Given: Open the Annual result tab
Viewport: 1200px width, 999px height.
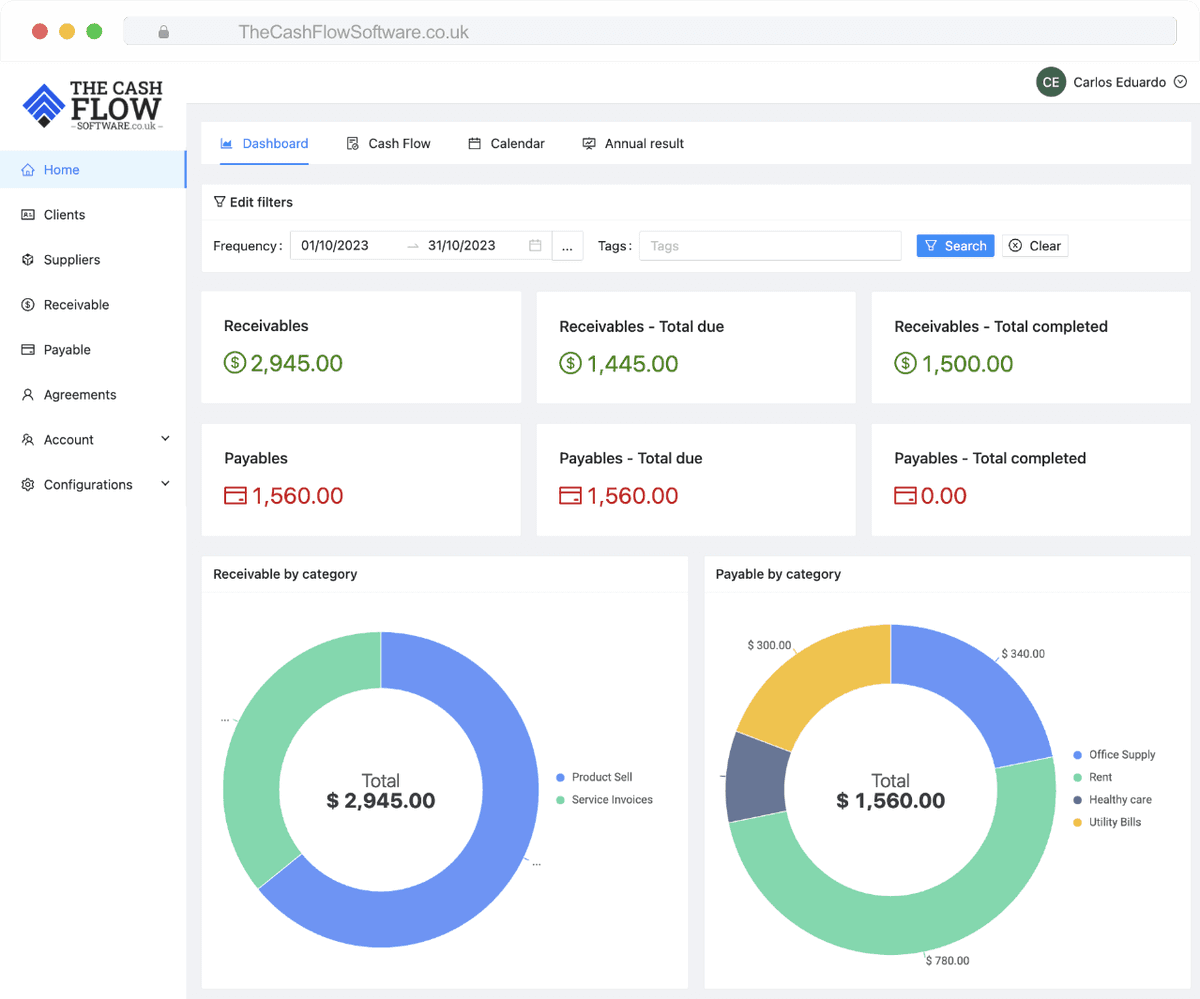Looking at the screenshot, I should [x=632, y=143].
